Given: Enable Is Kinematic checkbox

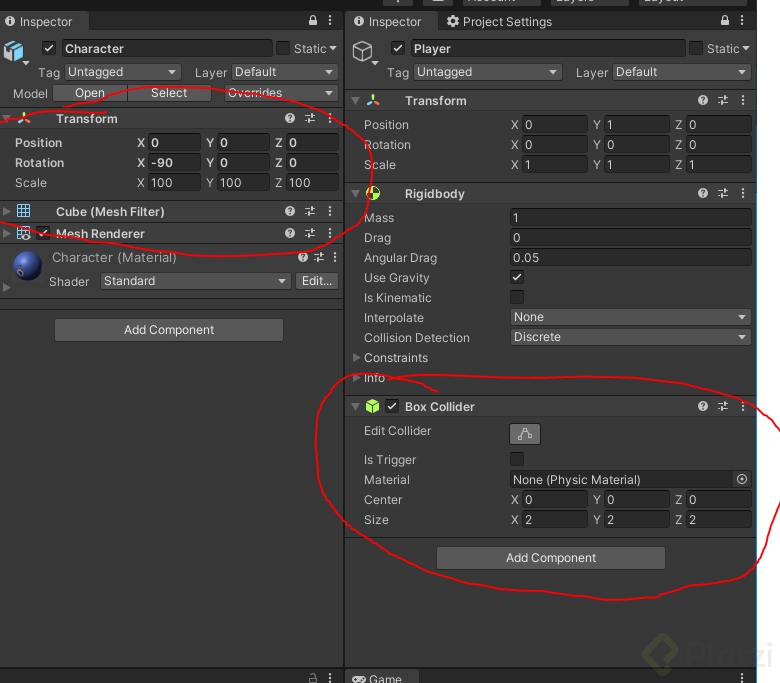Looking at the screenshot, I should [x=517, y=297].
